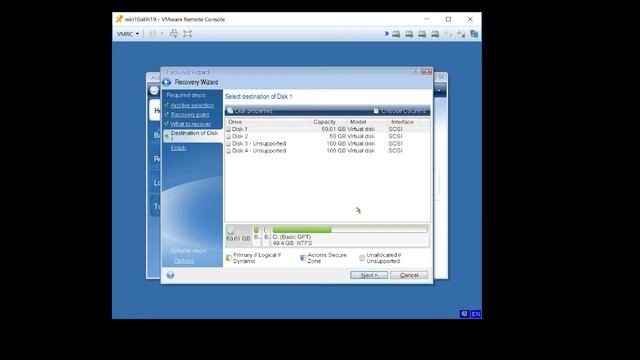Click the last device icon in VMRC toolbar

point(474,34)
